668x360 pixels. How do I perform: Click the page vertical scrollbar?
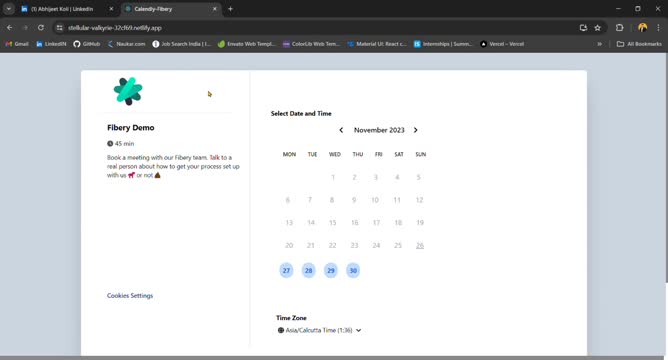[666, 167]
